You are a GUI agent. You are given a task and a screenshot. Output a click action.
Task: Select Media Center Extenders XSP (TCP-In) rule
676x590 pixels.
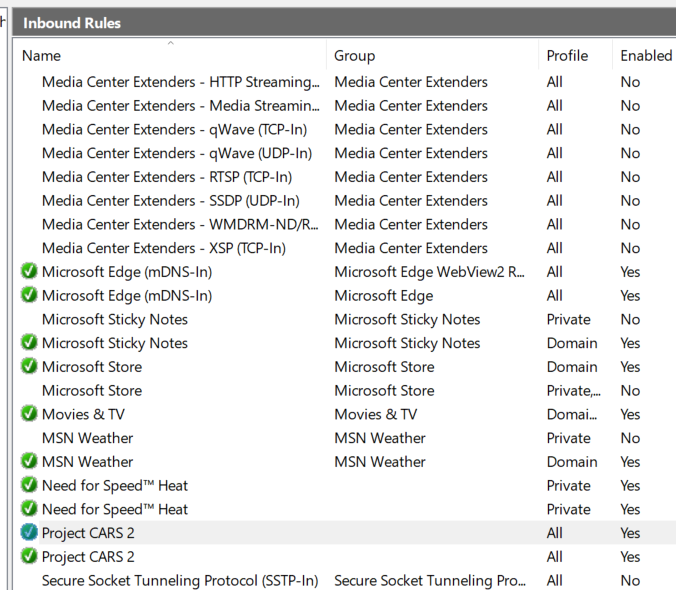(164, 248)
